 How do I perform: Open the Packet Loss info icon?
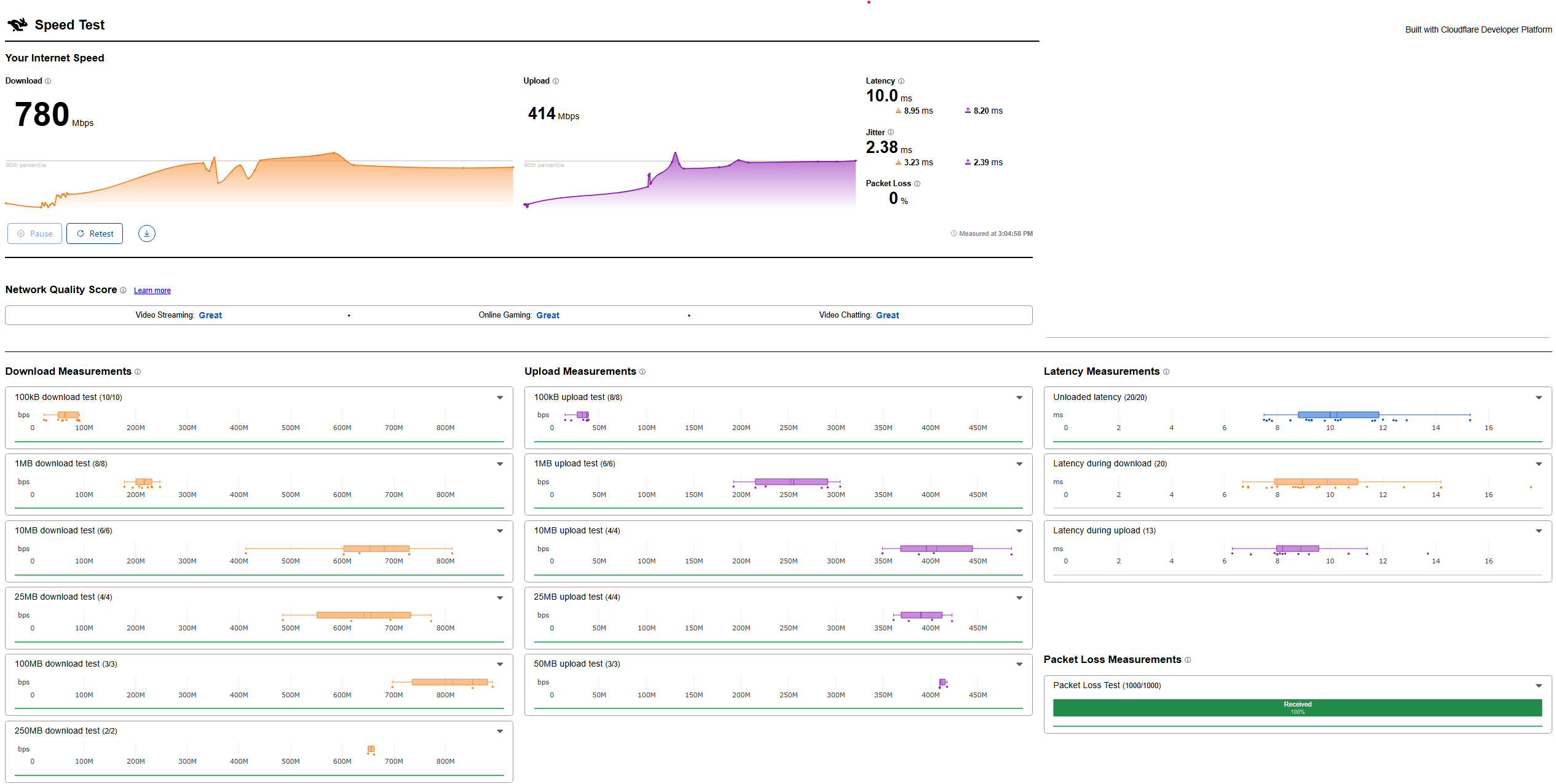pyautogui.click(x=917, y=184)
